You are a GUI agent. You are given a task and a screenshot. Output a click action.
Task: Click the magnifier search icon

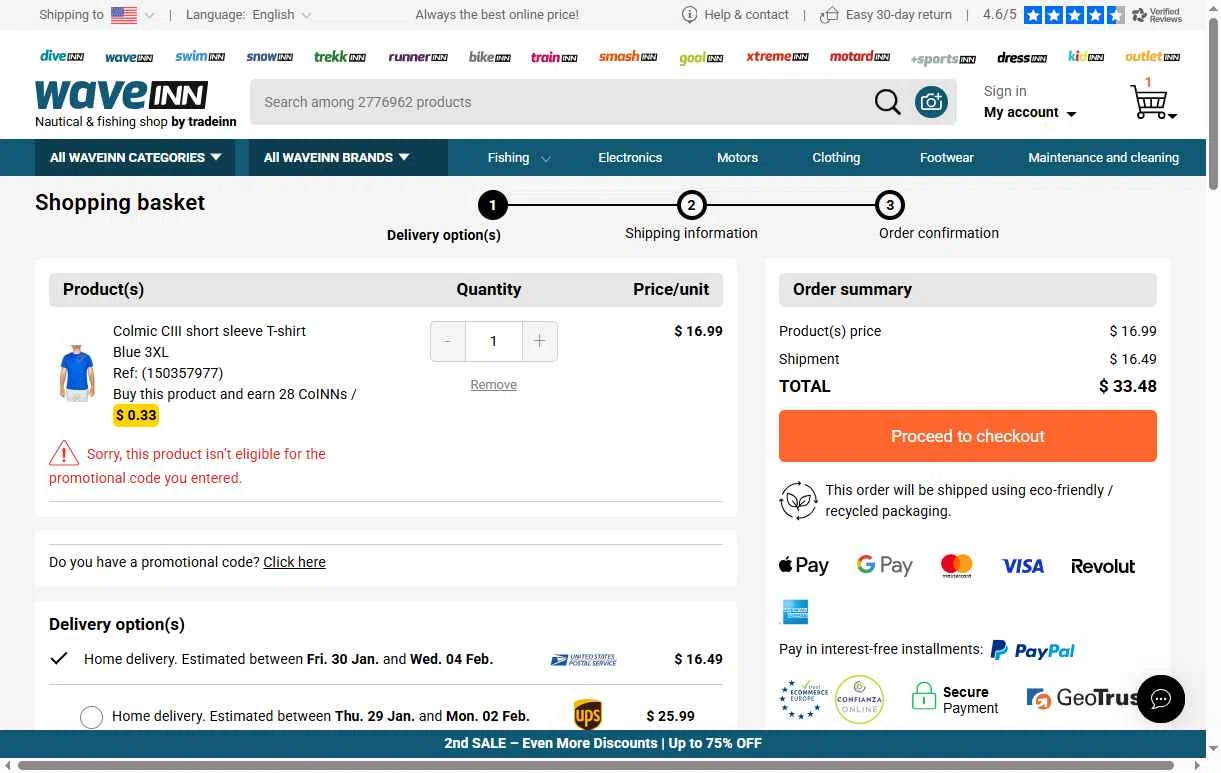click(x=887, y=102)
